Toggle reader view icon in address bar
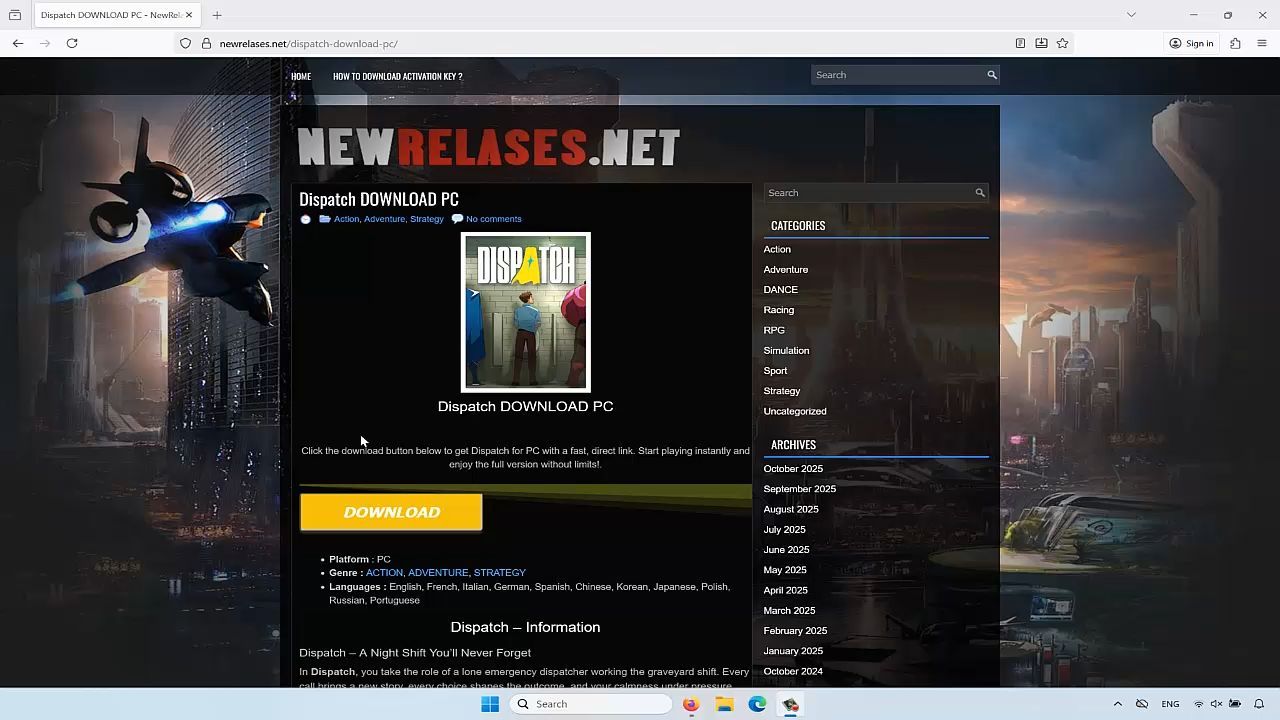 pos(1020,43)
